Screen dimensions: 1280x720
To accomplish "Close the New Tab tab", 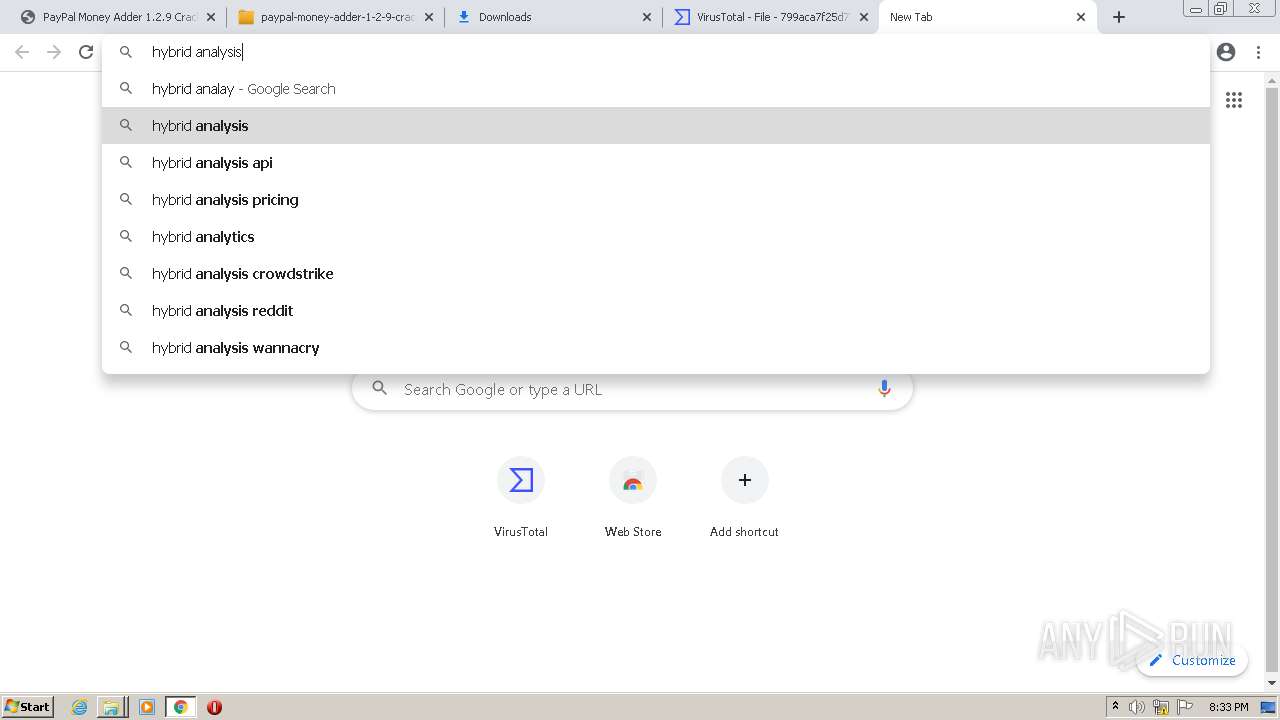I will [x=1081, y=17].
